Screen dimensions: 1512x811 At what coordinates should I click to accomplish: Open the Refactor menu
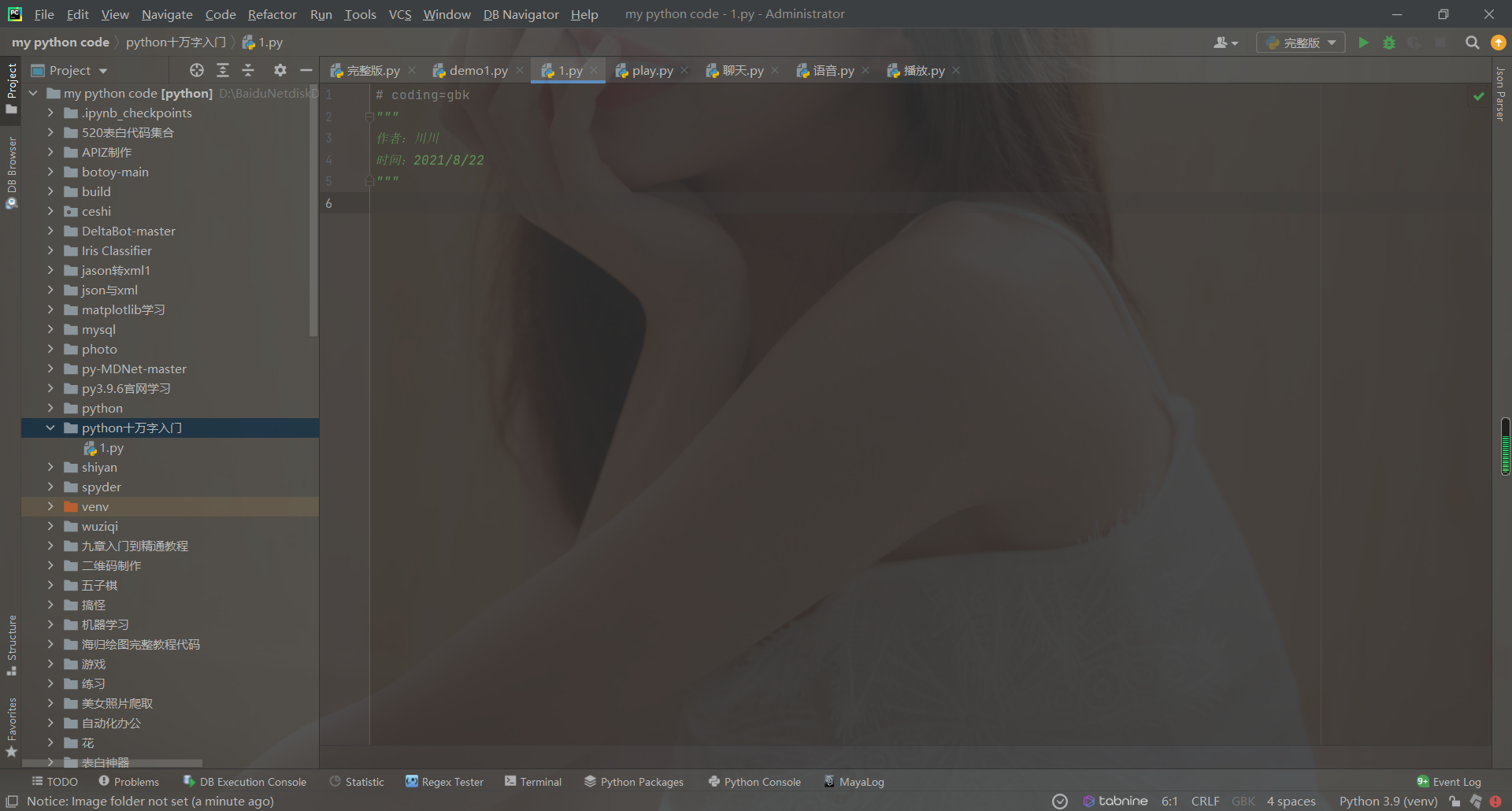pyautogui.click(x=272, y=14)
